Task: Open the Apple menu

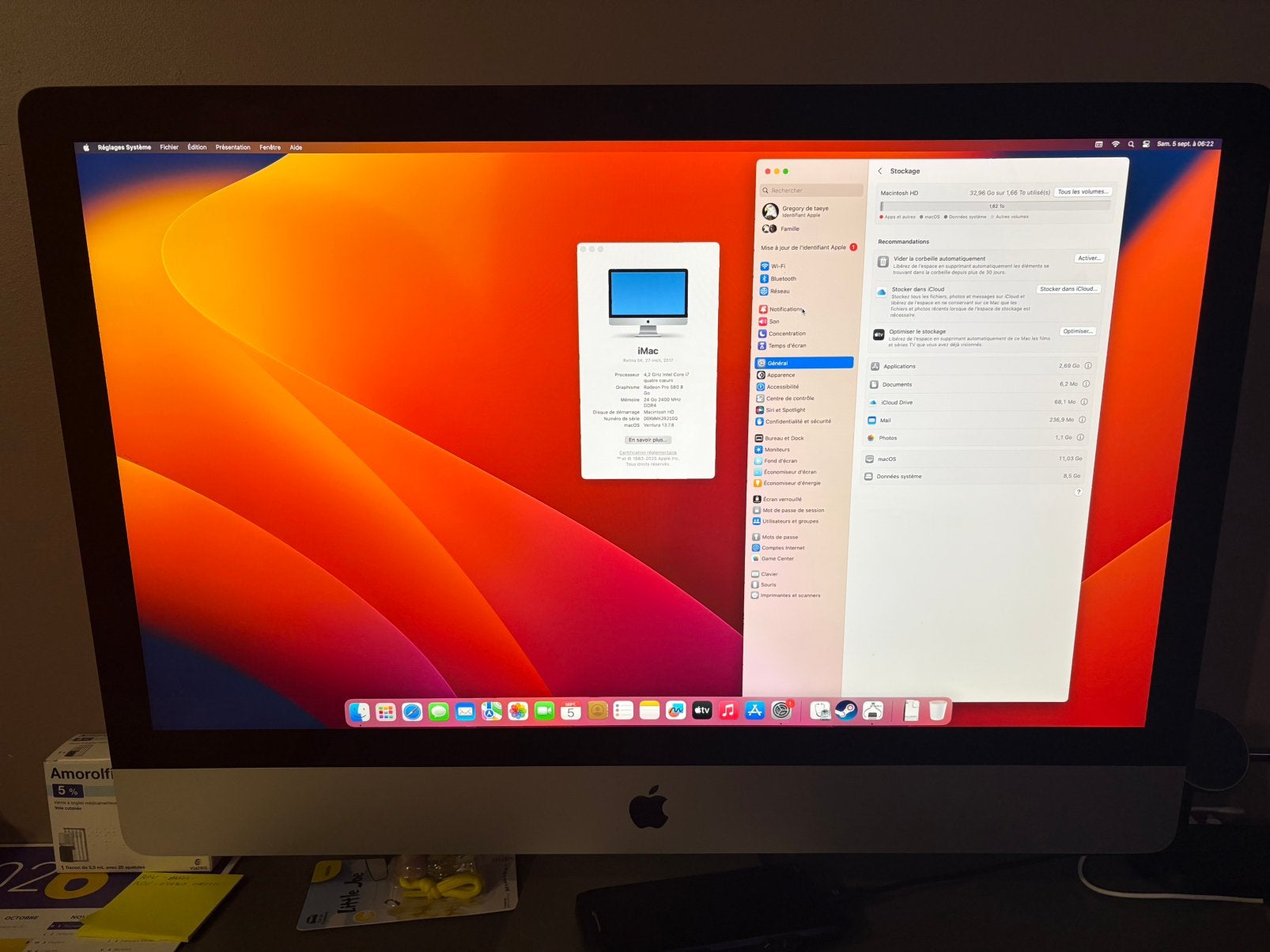Action: click(x=86, y=147)
